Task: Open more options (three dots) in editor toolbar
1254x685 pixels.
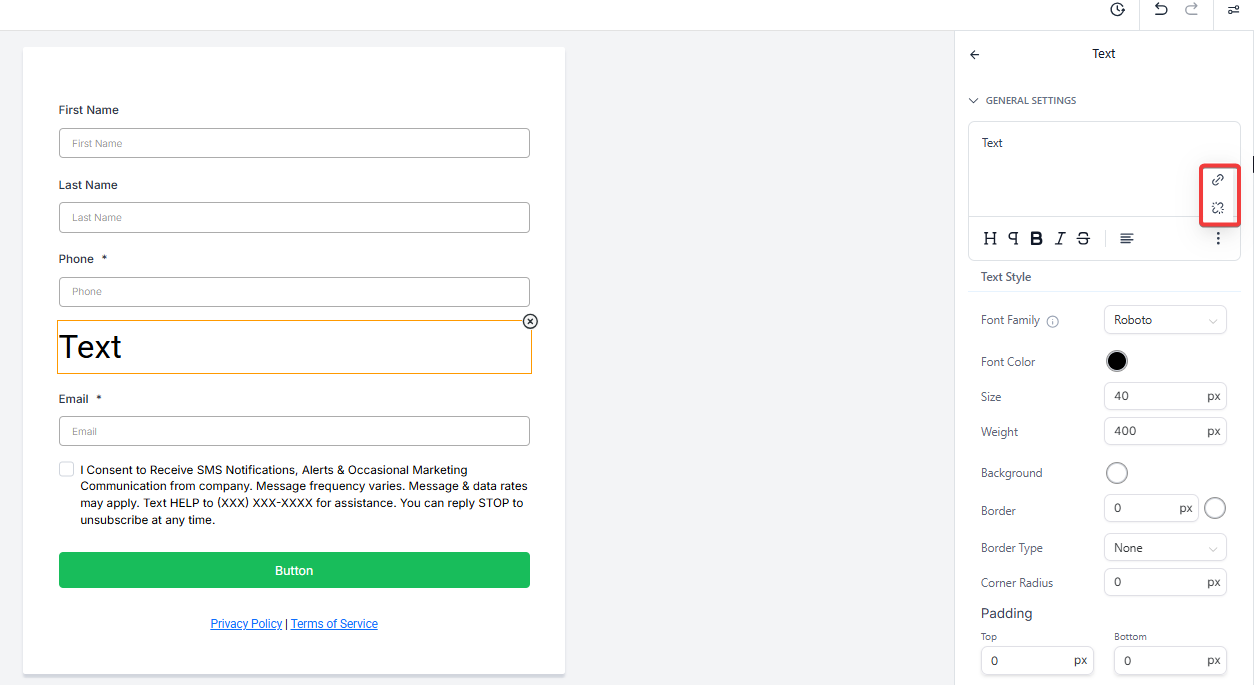Action: point(1217,238)
